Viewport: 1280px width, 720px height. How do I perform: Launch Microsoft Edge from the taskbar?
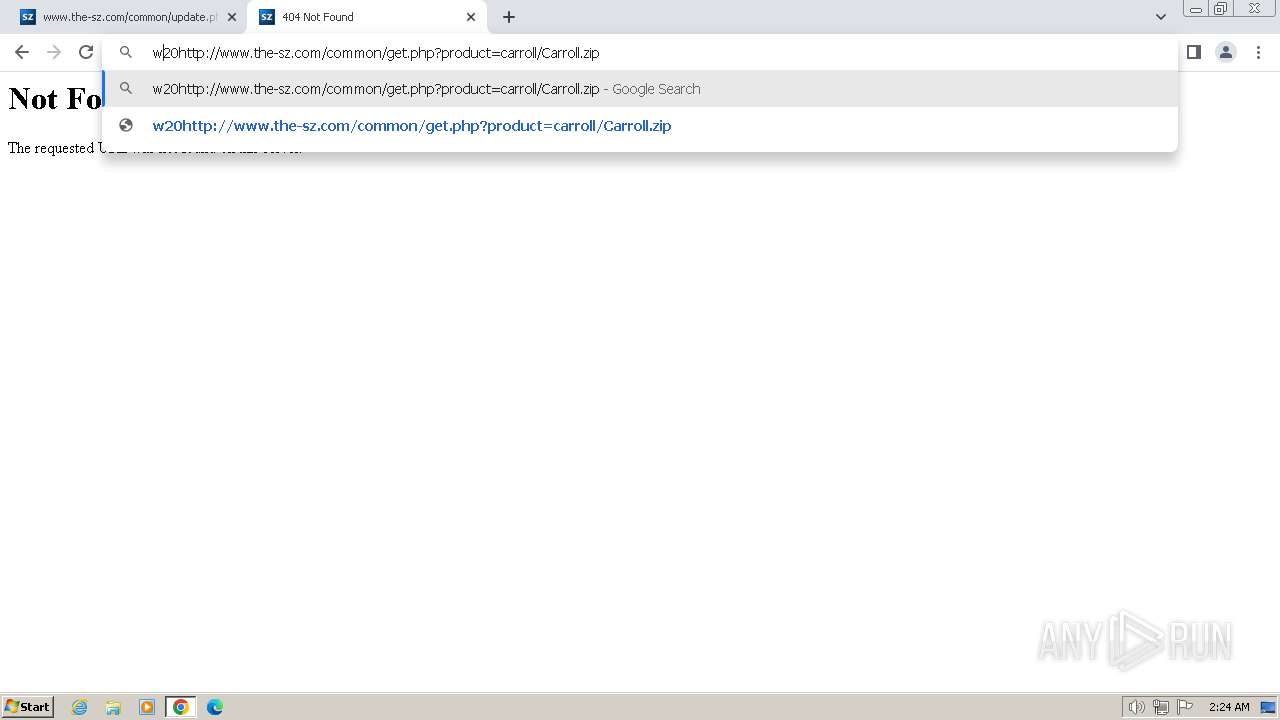(x=215, y=707)
